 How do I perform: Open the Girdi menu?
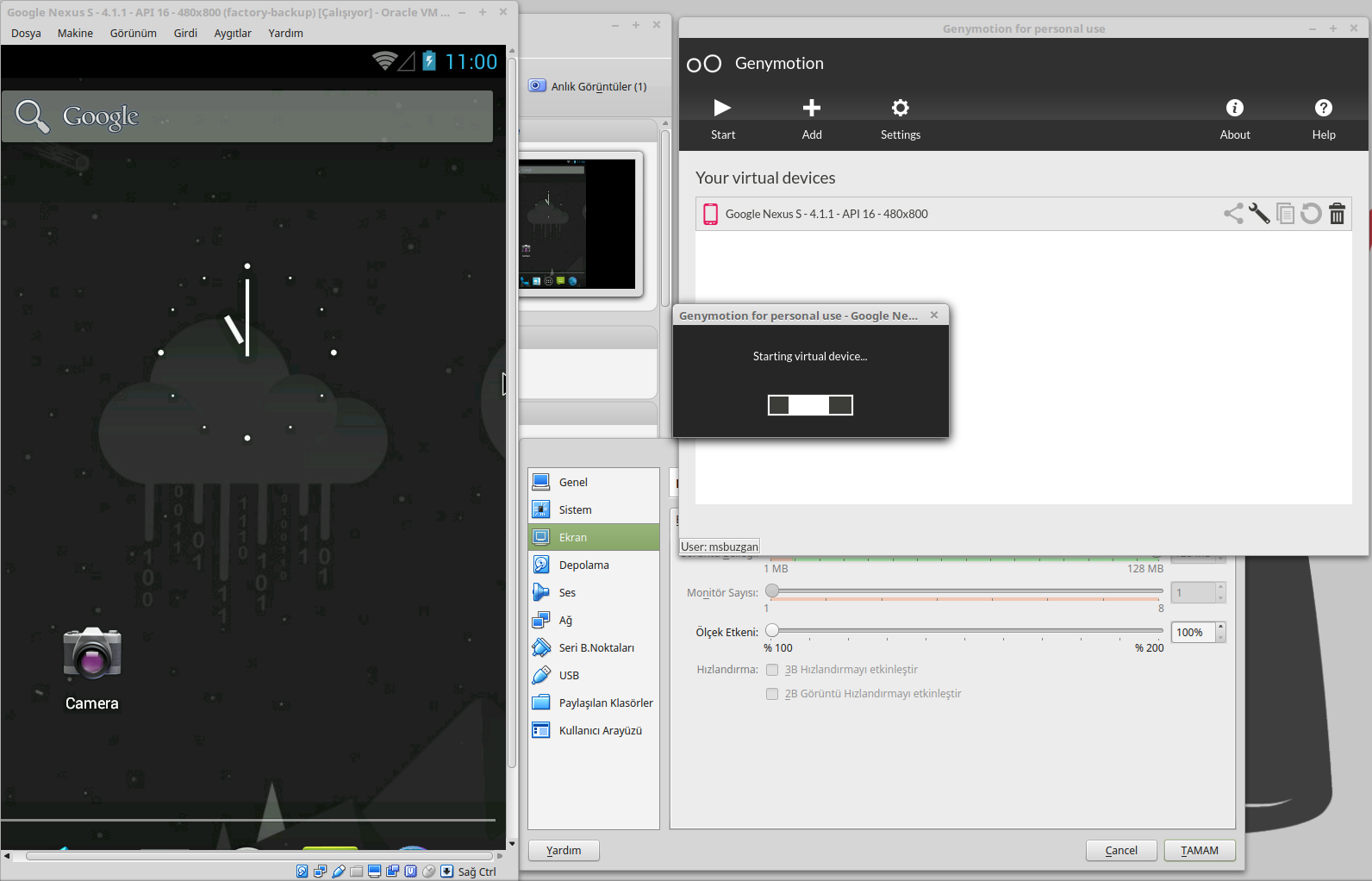185,34
